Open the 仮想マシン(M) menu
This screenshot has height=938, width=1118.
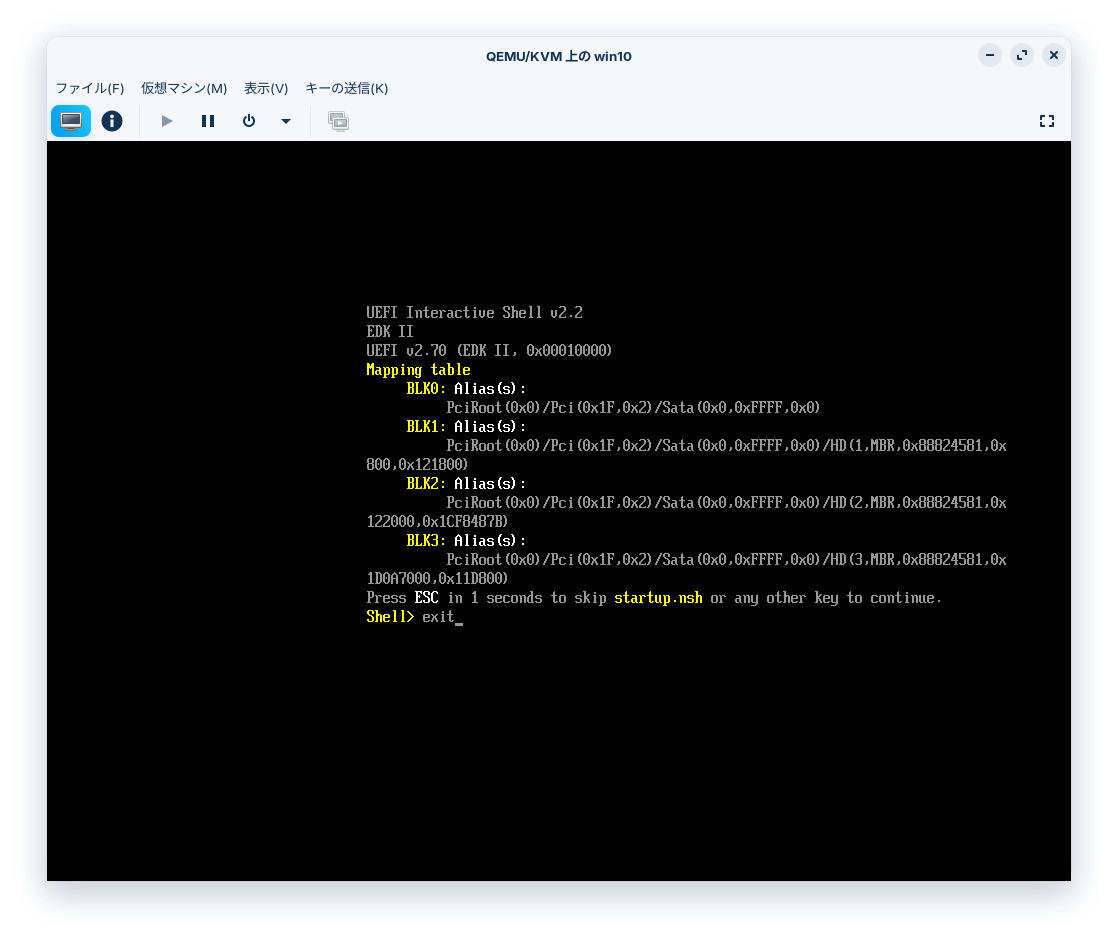pos(184,88)
